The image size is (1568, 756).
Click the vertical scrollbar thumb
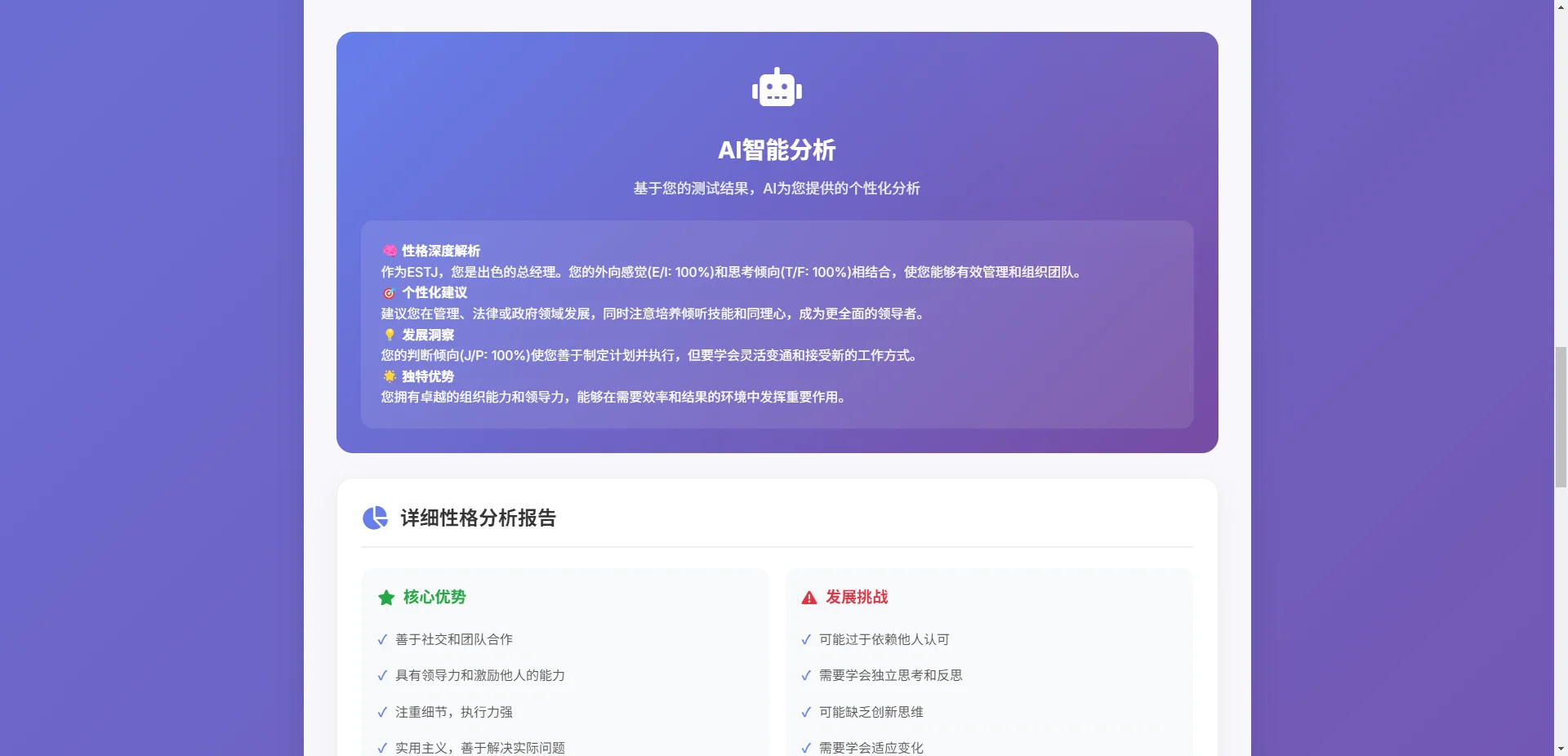click(1561, 417)
